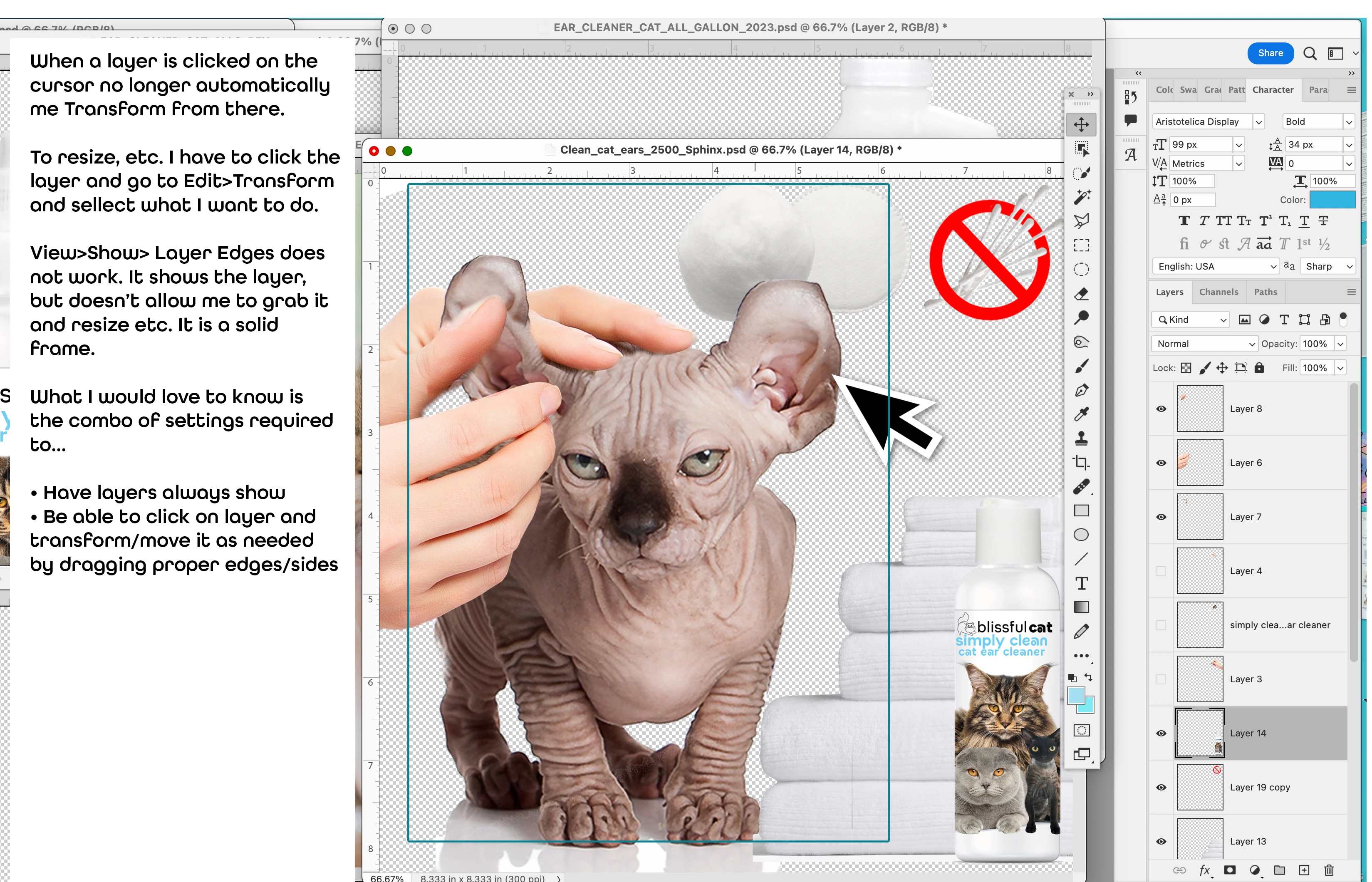
Task: Hide Layer 8 with eye icon
Action: point(1161,409)
